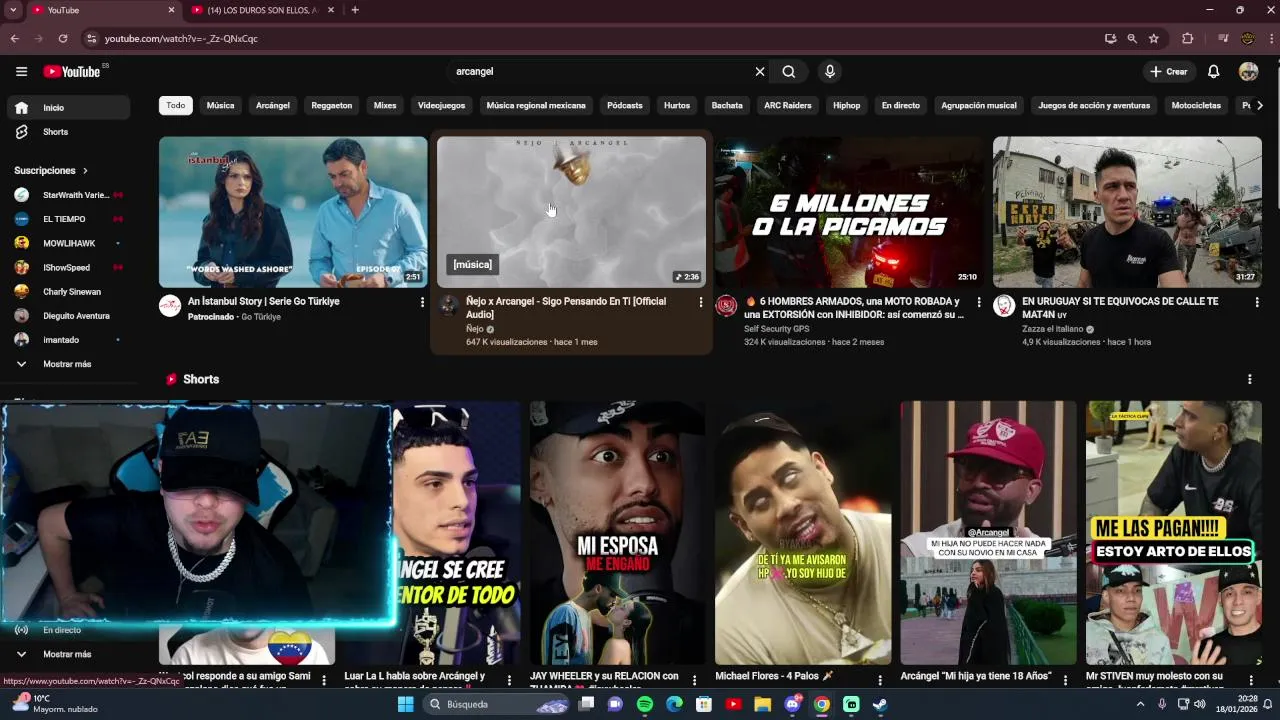
Task: Open options menu for Ñejo x Arcangel video
Action: (700, 302)
